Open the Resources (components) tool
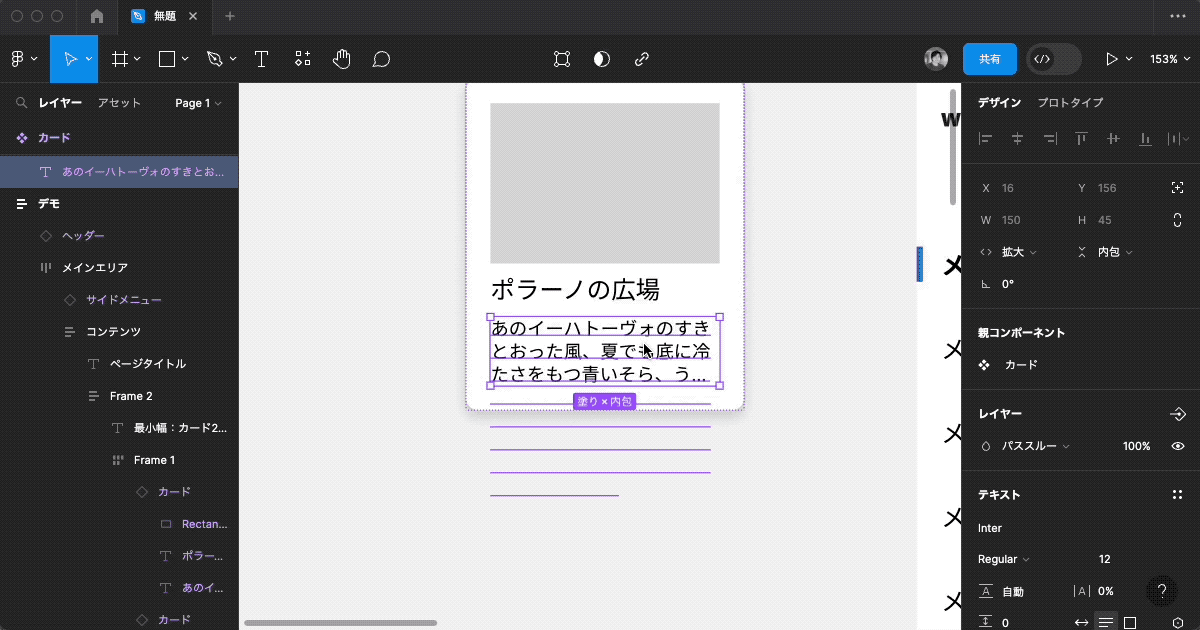 pyautogui.click(x=303, y=59)
